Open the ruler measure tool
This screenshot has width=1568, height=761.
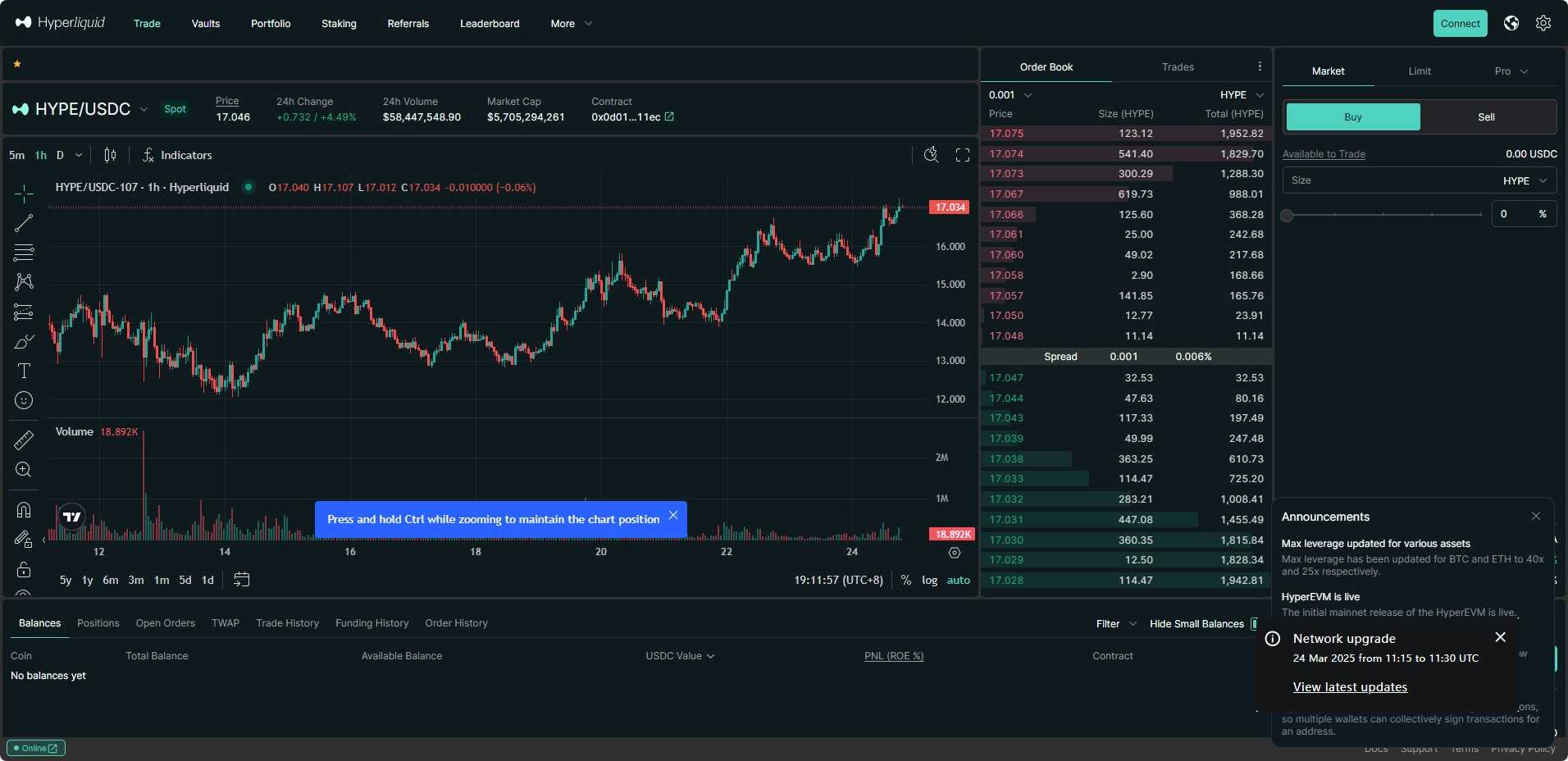pos(24,440)
